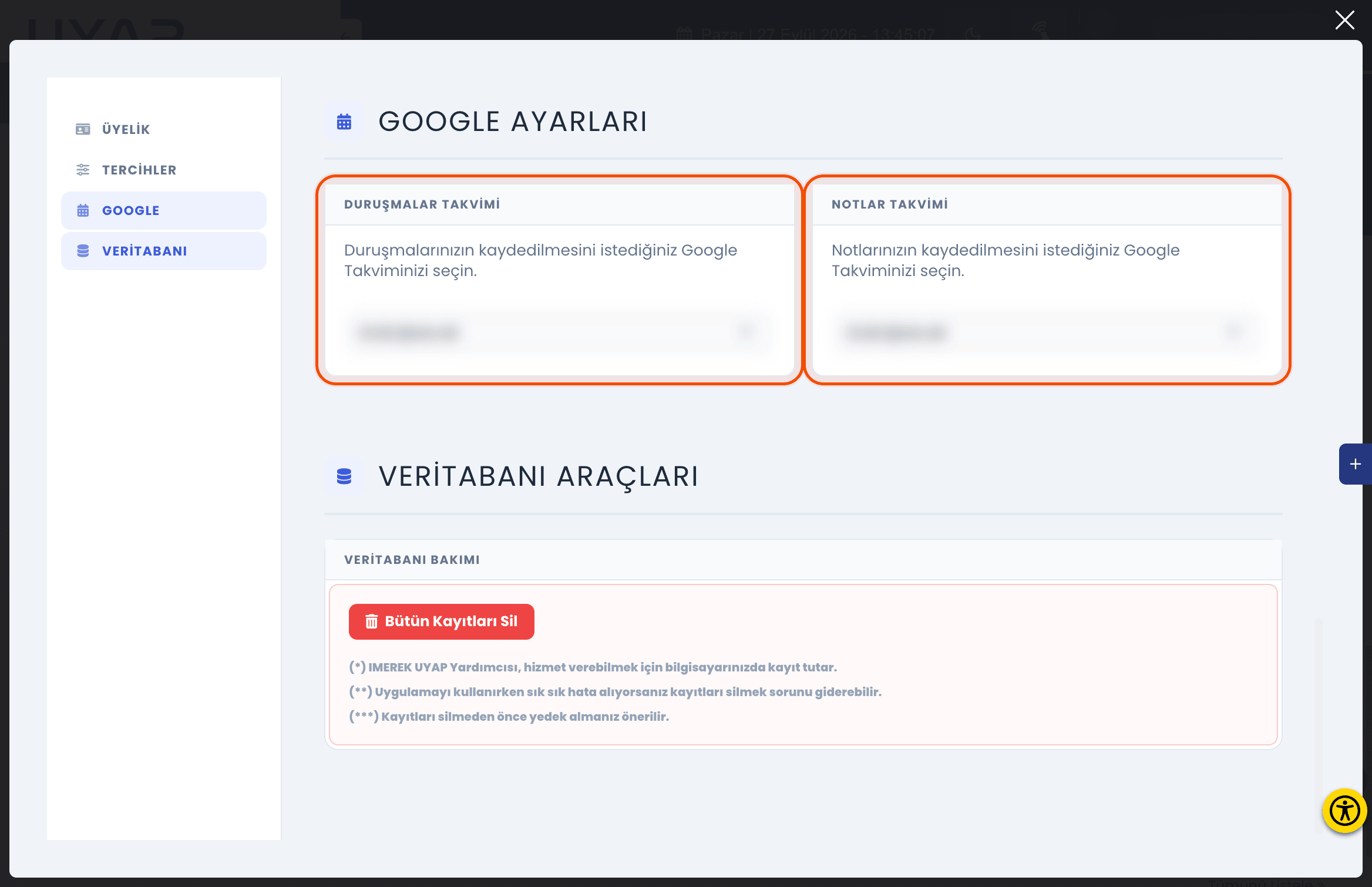Click the membership card icon beside Üyelik

pyautogui.click(x=83, y=129)
